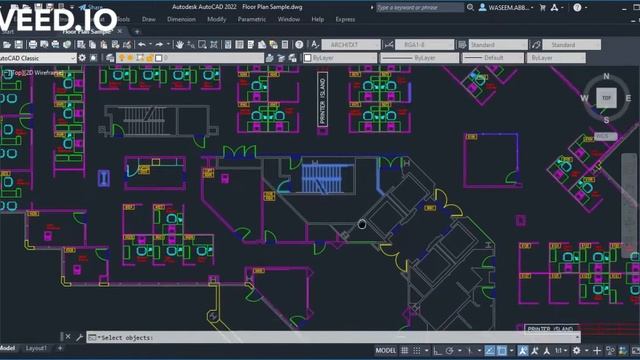Viewport: 640px width, 360px height.
Task: Open the Draw menu
Action: click(x=149, y=19)
